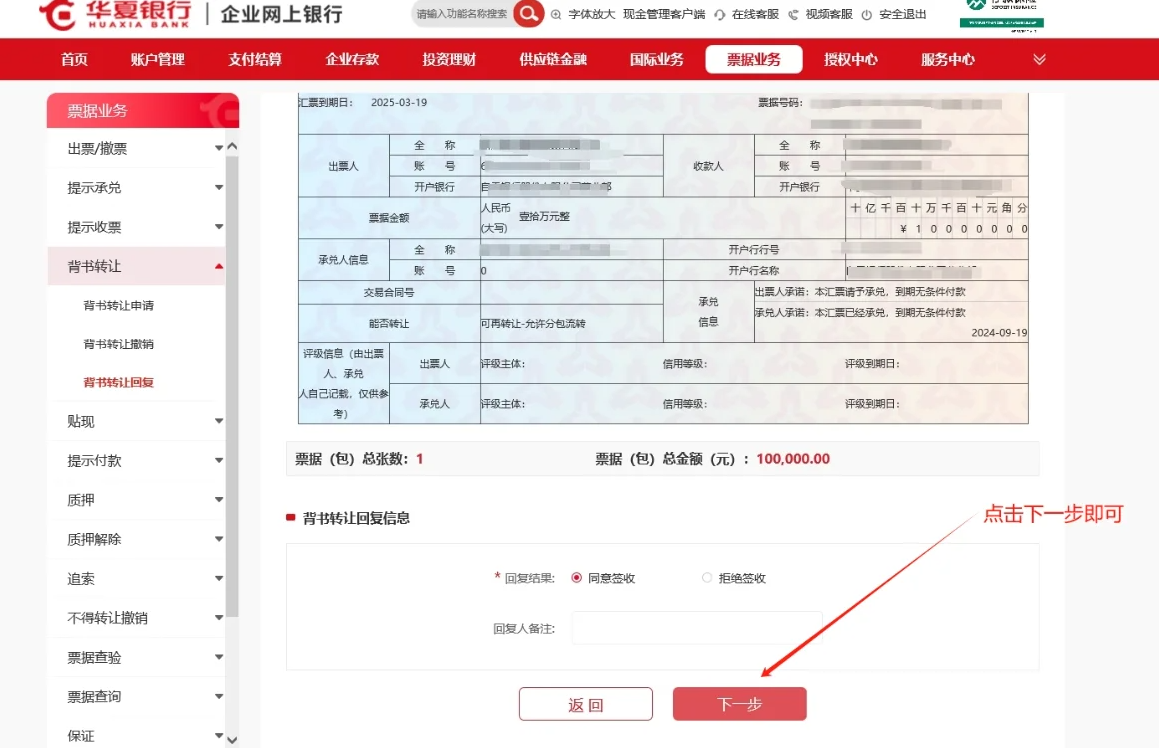Select the 拒绝签收 radio button
The width and height of the screenshot is (1159, 748).
707,578
